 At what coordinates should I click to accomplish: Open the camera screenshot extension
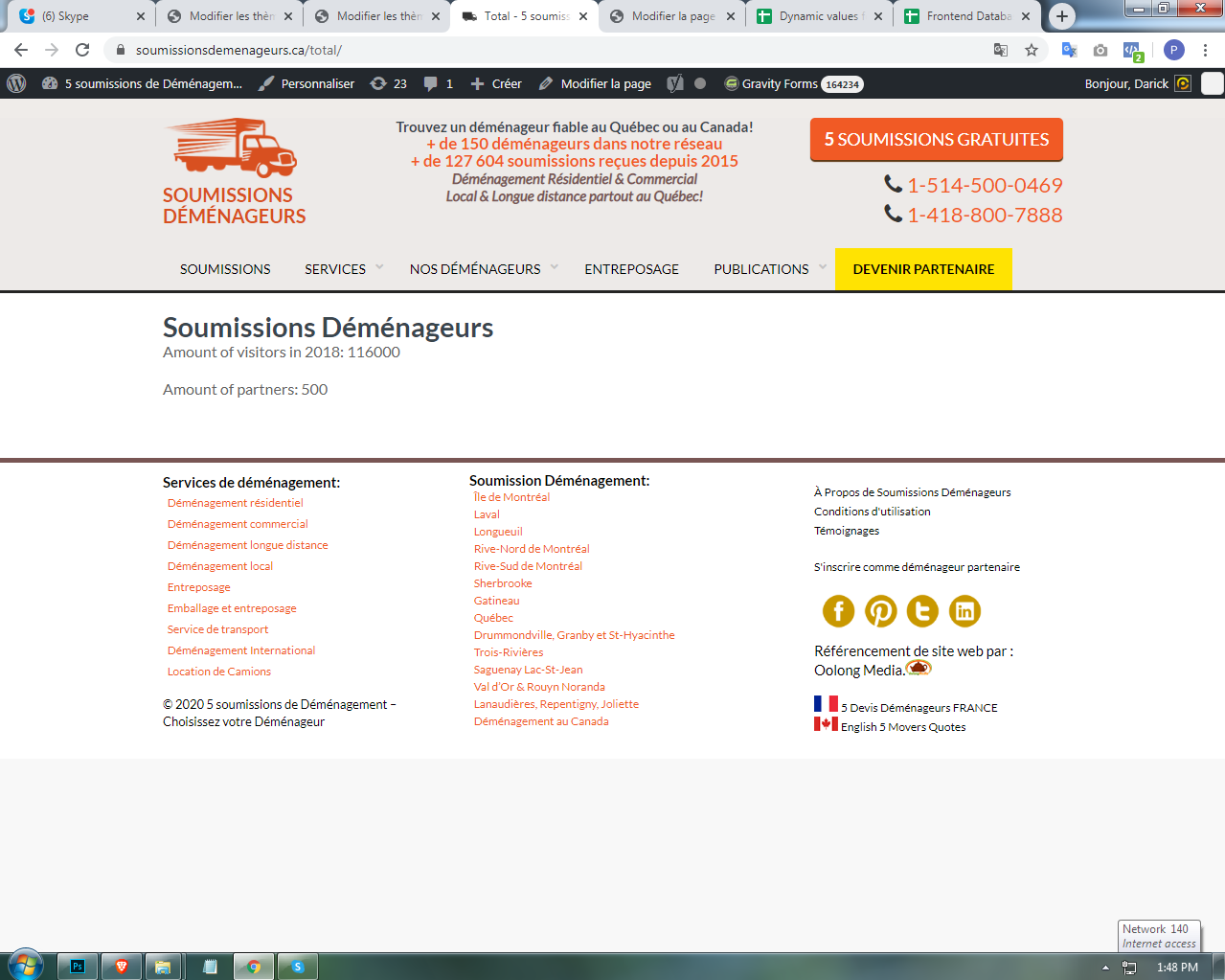[x=1100, y=50]
